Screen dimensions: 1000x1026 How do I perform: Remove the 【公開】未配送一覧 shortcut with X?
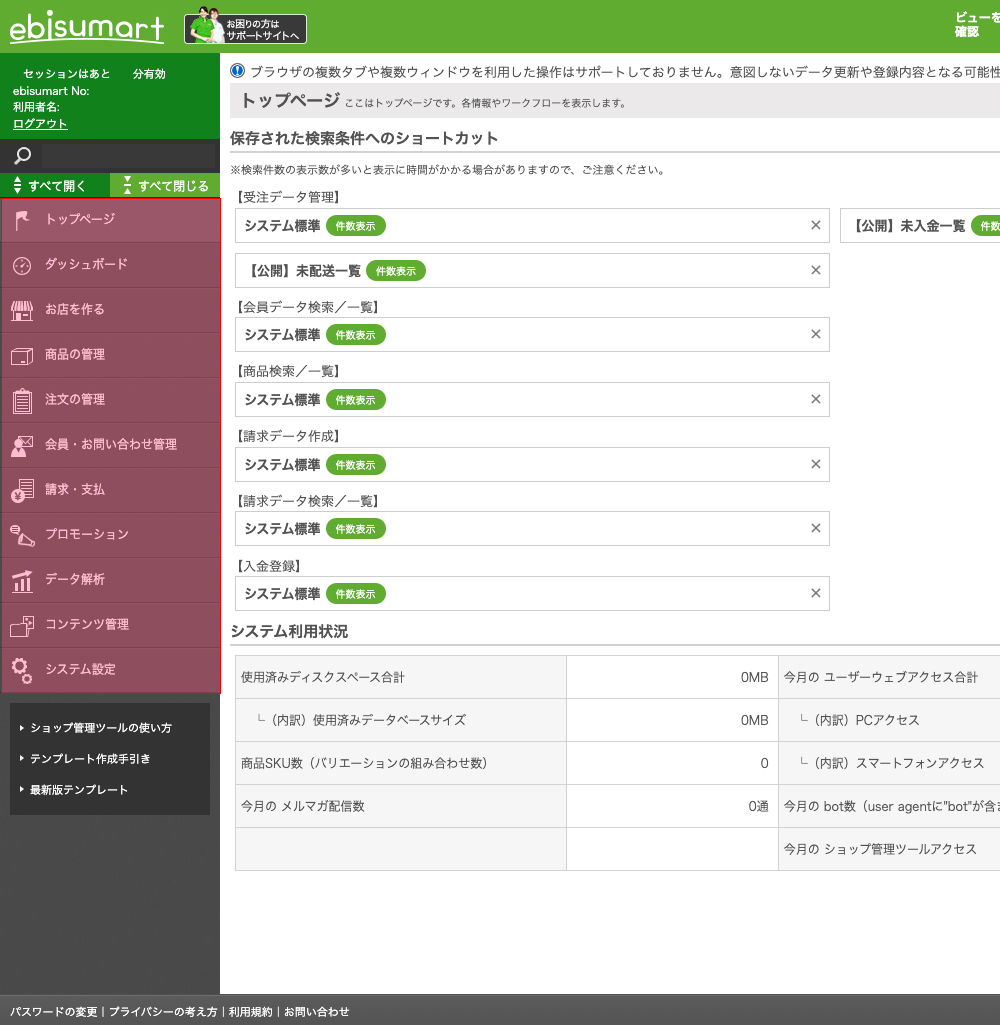pyautogui.click(x=815, y=270)
